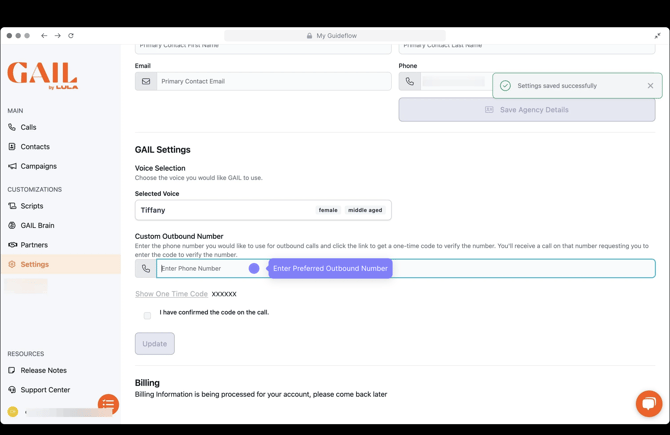Click the Update button

click(x=155, y=344)
